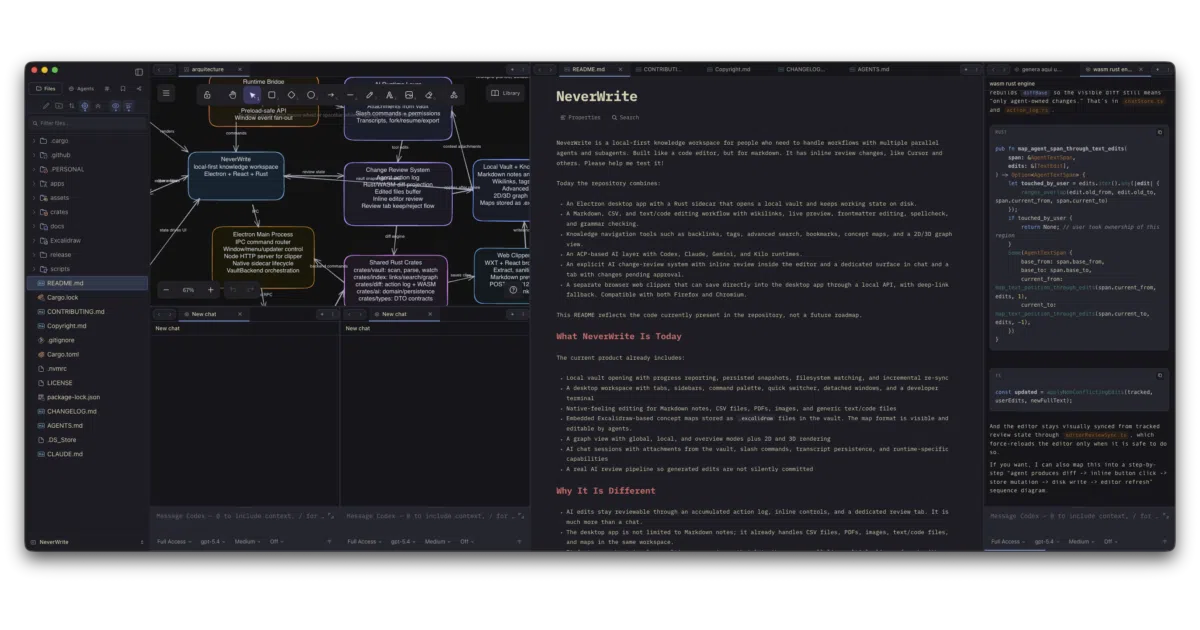The height and width of the screenshot is (630, 1200).
Task: Expand left chat message input box
Action: pyautogui.click(x=329, y=517)
